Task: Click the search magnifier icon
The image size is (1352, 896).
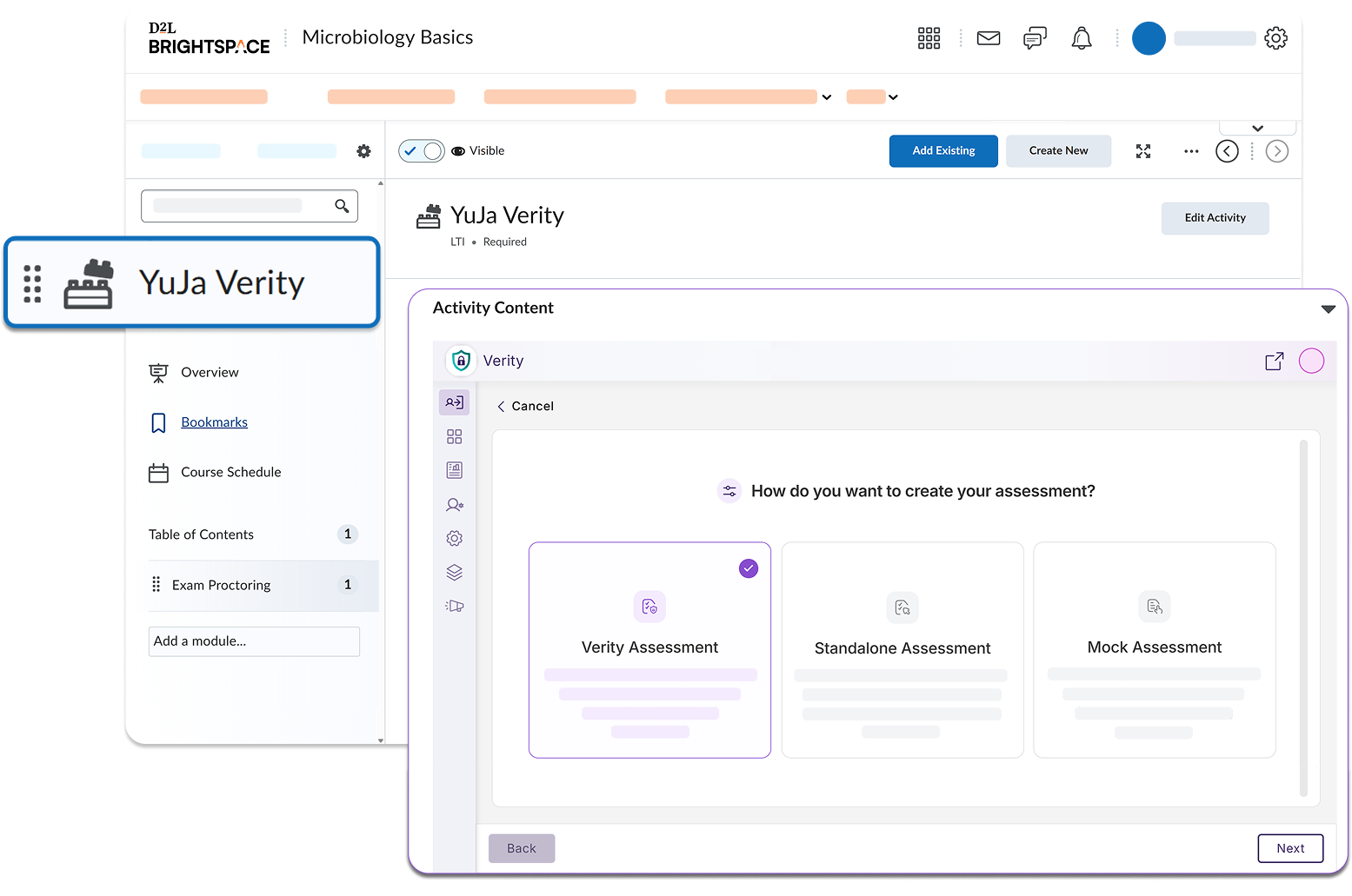Action: tap(342, 206)
